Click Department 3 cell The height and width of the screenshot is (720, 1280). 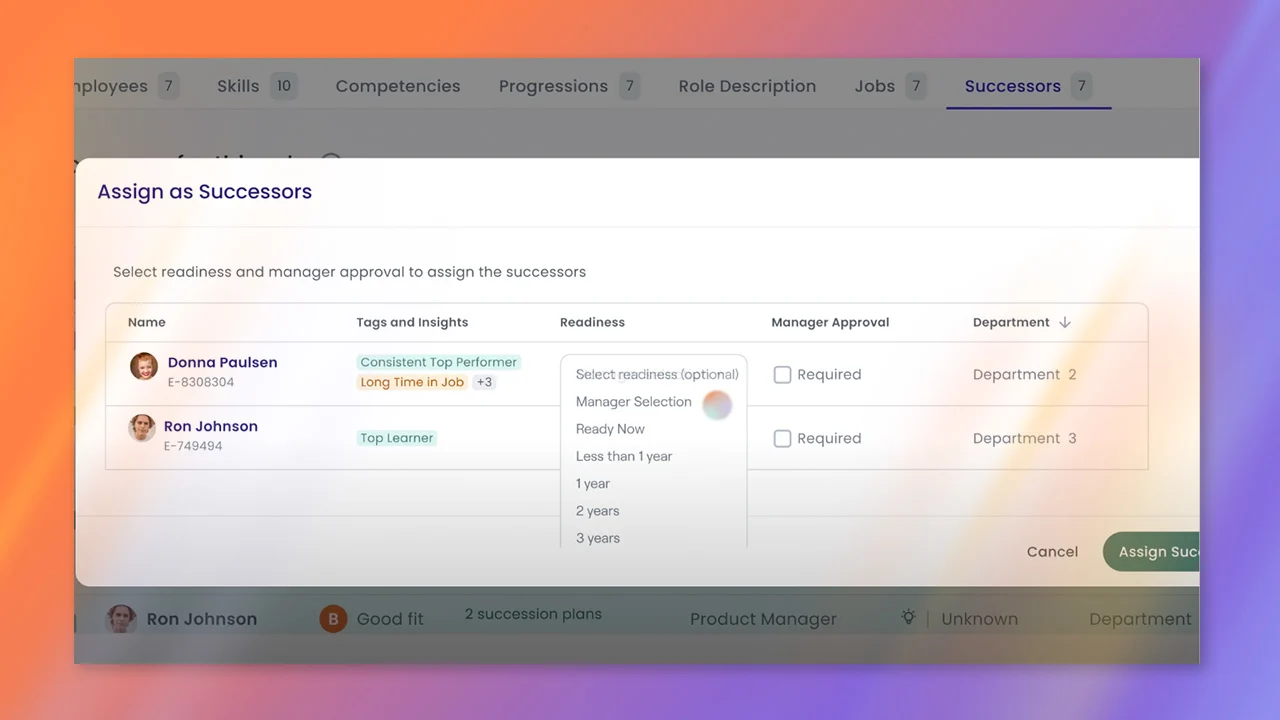point(1025,438)
